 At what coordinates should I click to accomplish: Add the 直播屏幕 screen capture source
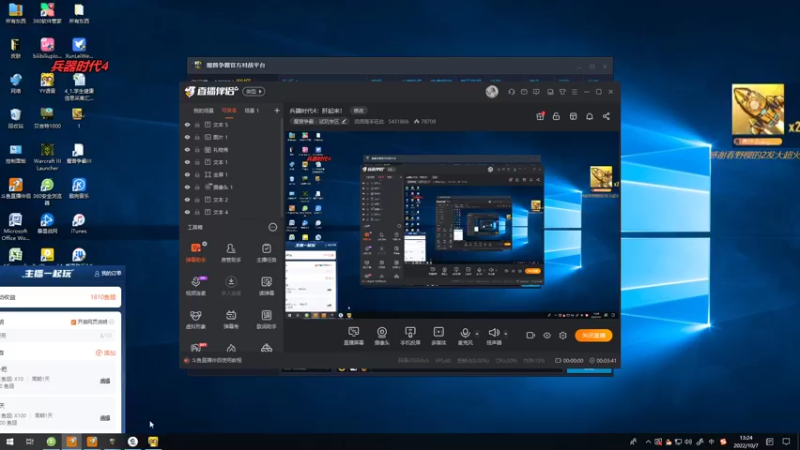point(354,336)
